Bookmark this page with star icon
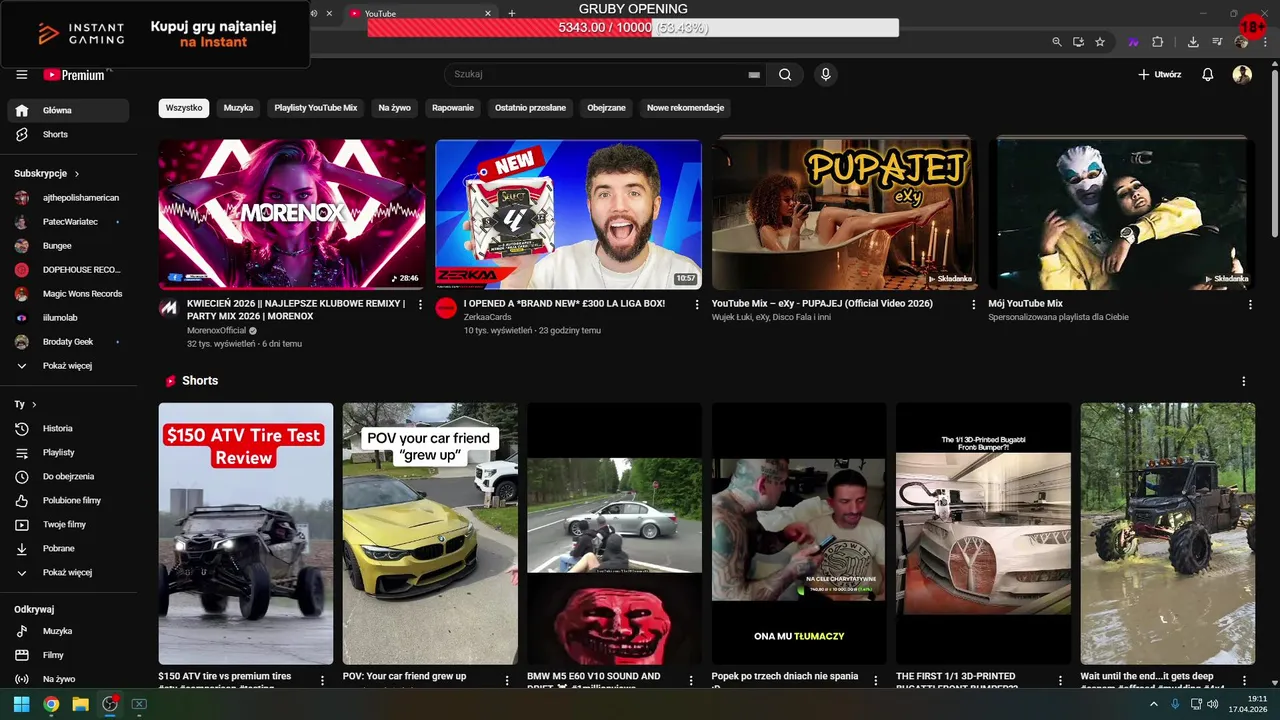Screen dimensions: 1280x720 tap(1100, 42)
